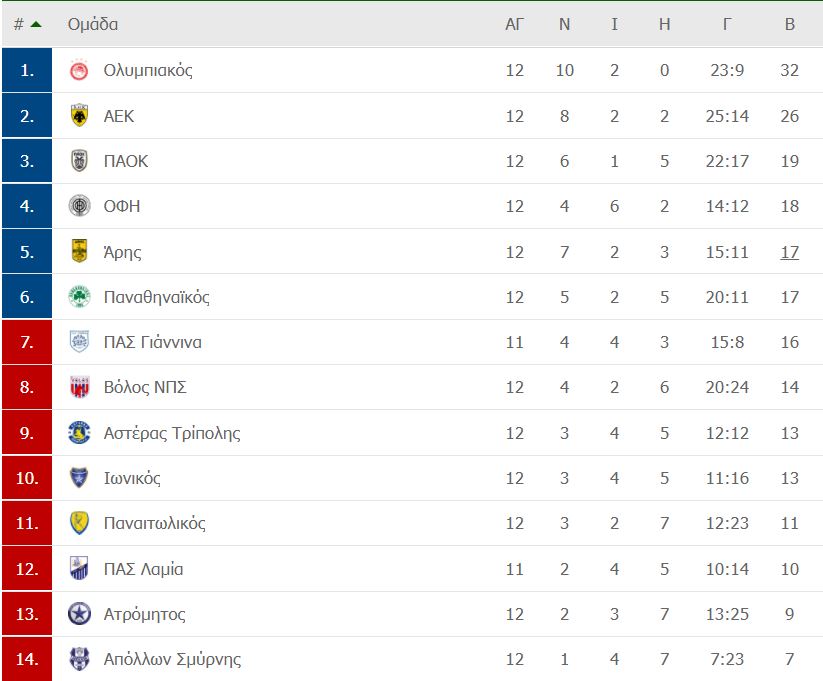This screenshot has width=823, height=681.
Task: Sort table by the Ομάδα column header
Action: coord(93,24)
